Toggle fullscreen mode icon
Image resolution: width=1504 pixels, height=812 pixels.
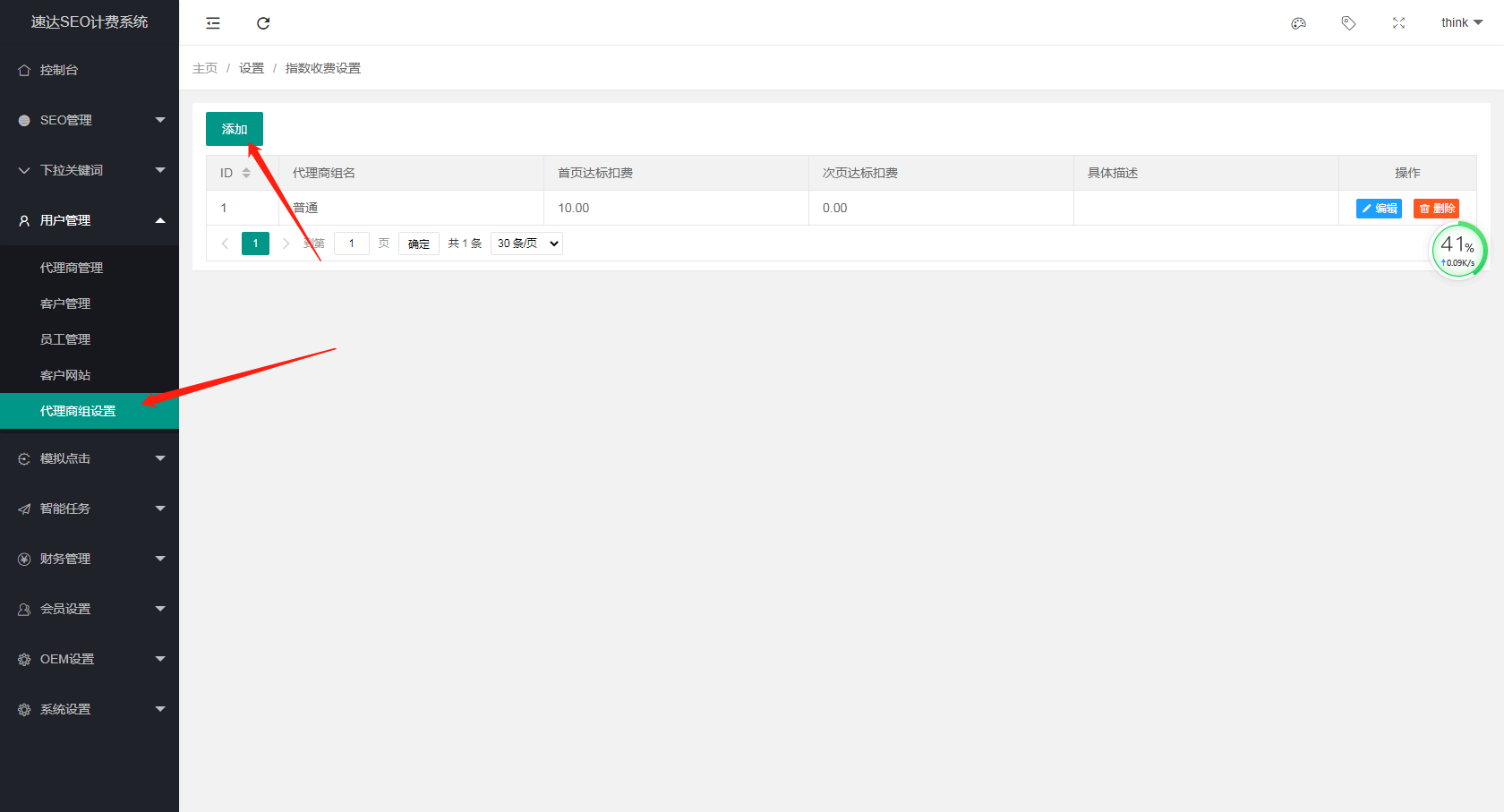pos(1398,23)
